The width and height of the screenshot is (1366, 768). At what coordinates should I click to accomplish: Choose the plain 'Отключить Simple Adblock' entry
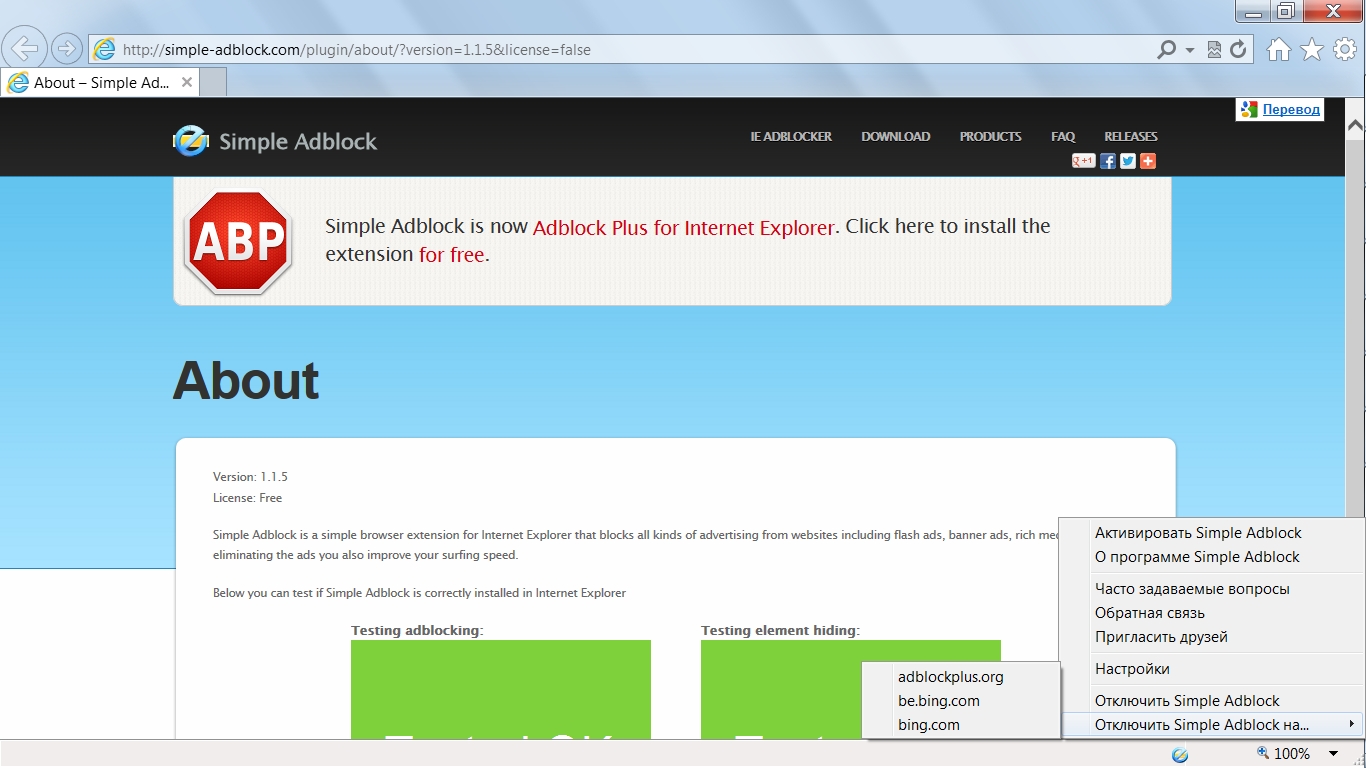pos(1212,701)
